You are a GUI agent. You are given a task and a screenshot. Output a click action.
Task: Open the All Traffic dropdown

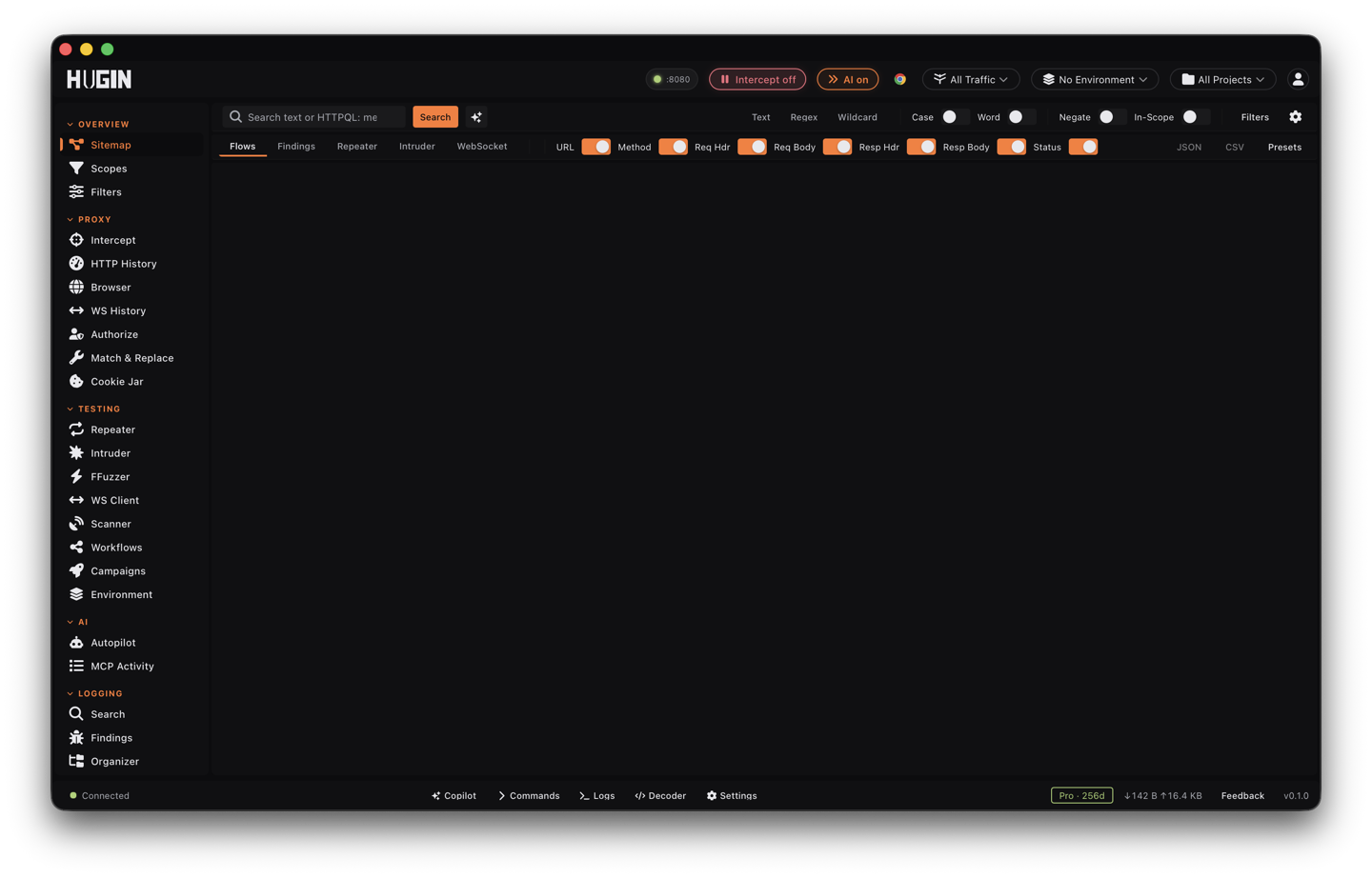971,79
